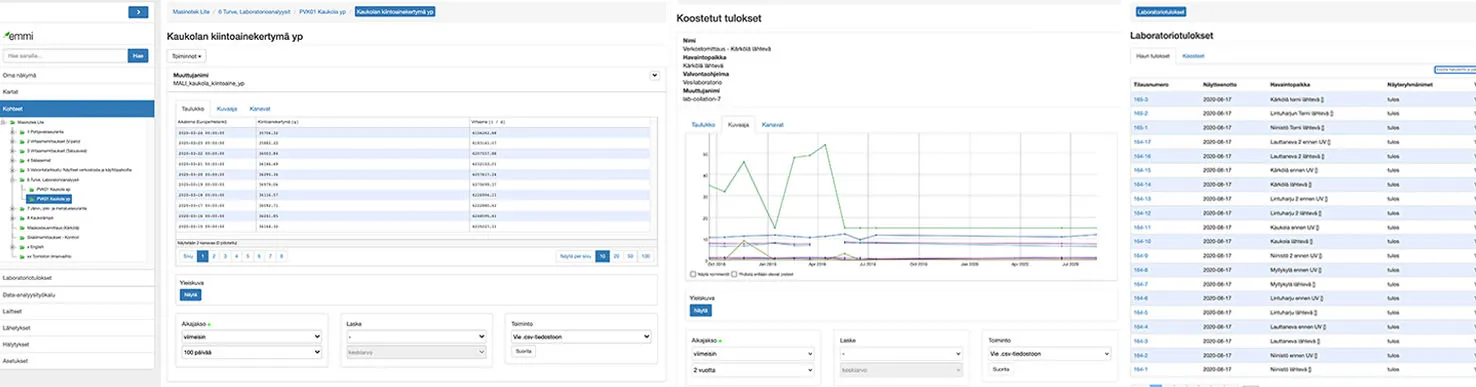Select Kanavat tab in Koostetut tulokset
This screenshot has height=387, width=1476.
pos(772,125)
